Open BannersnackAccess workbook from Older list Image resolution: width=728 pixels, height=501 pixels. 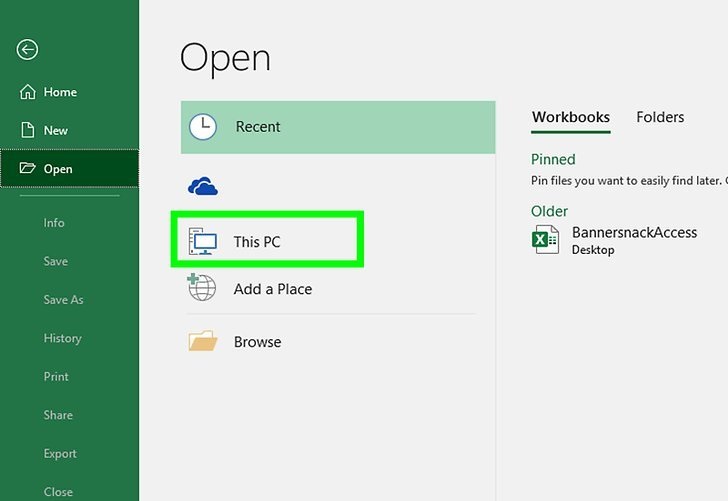coord(634,233)
